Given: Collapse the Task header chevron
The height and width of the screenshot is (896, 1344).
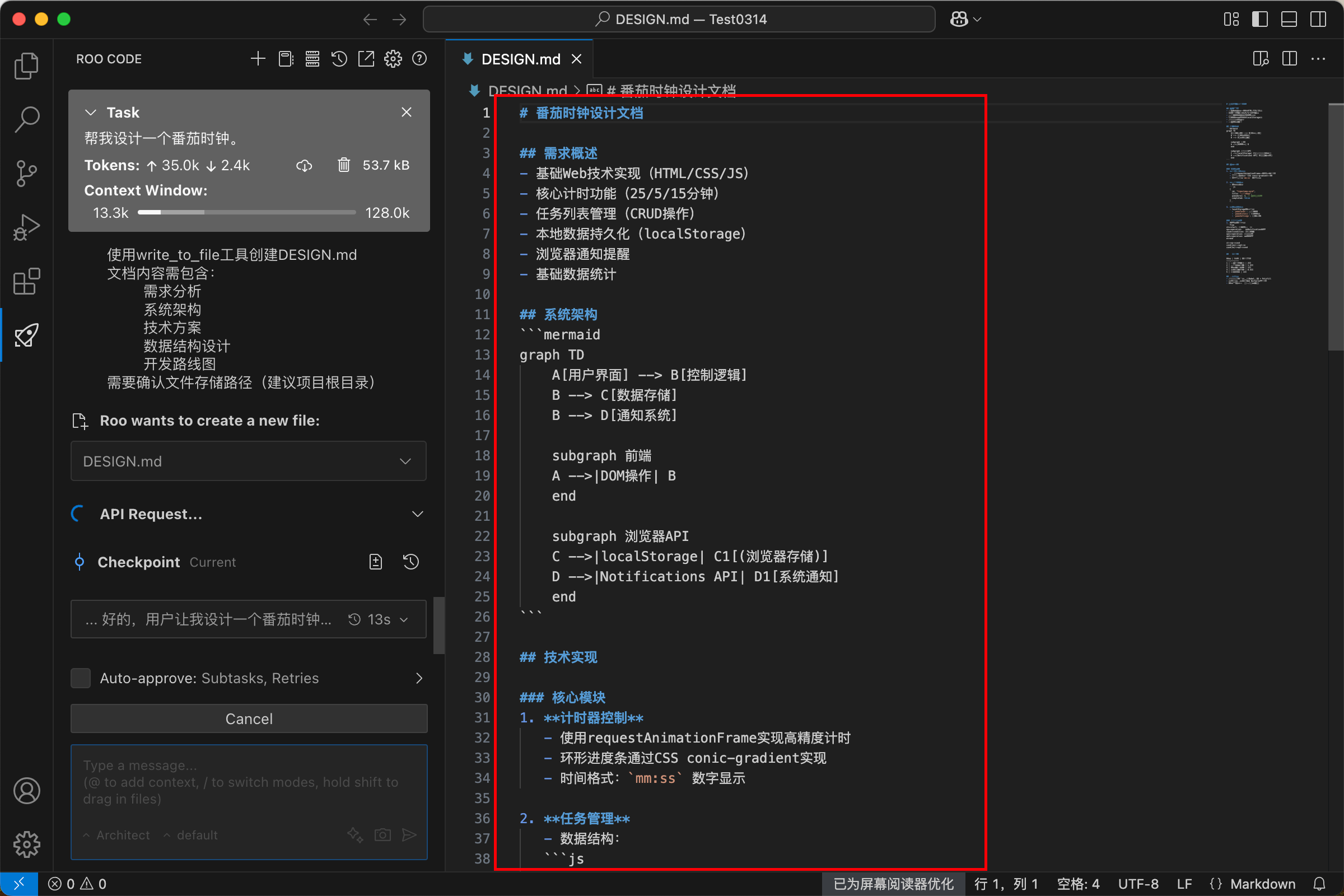Looking at the screenshot, I should [x=90, y=113].
